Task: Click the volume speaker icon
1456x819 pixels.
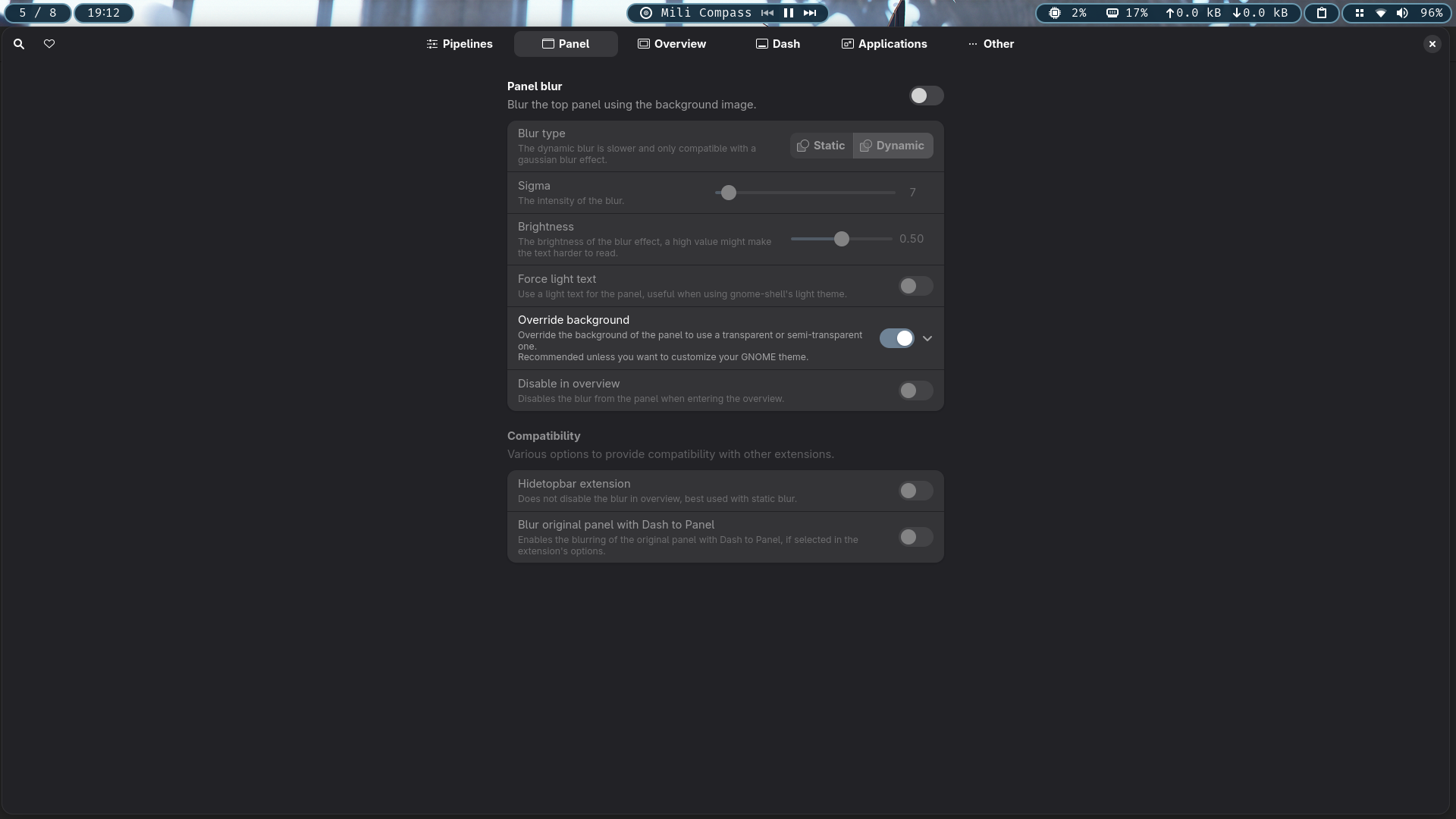Action: [x=1402, y=13]
